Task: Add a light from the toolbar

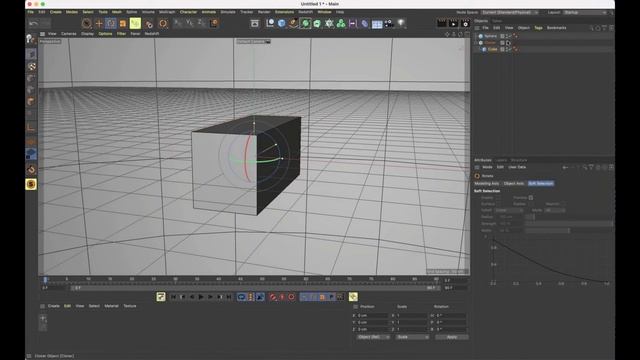Action: pyautogui.click(x=401, y=23)
